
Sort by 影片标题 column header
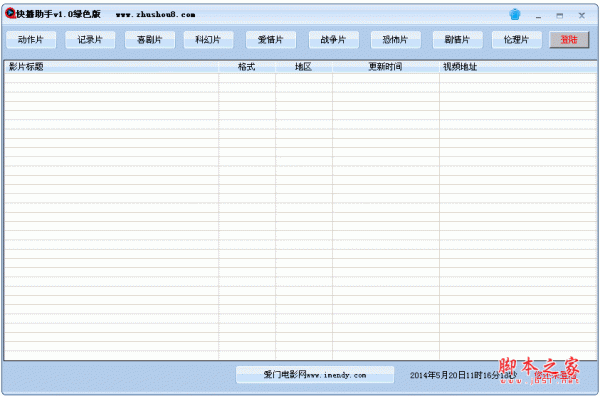111,67
